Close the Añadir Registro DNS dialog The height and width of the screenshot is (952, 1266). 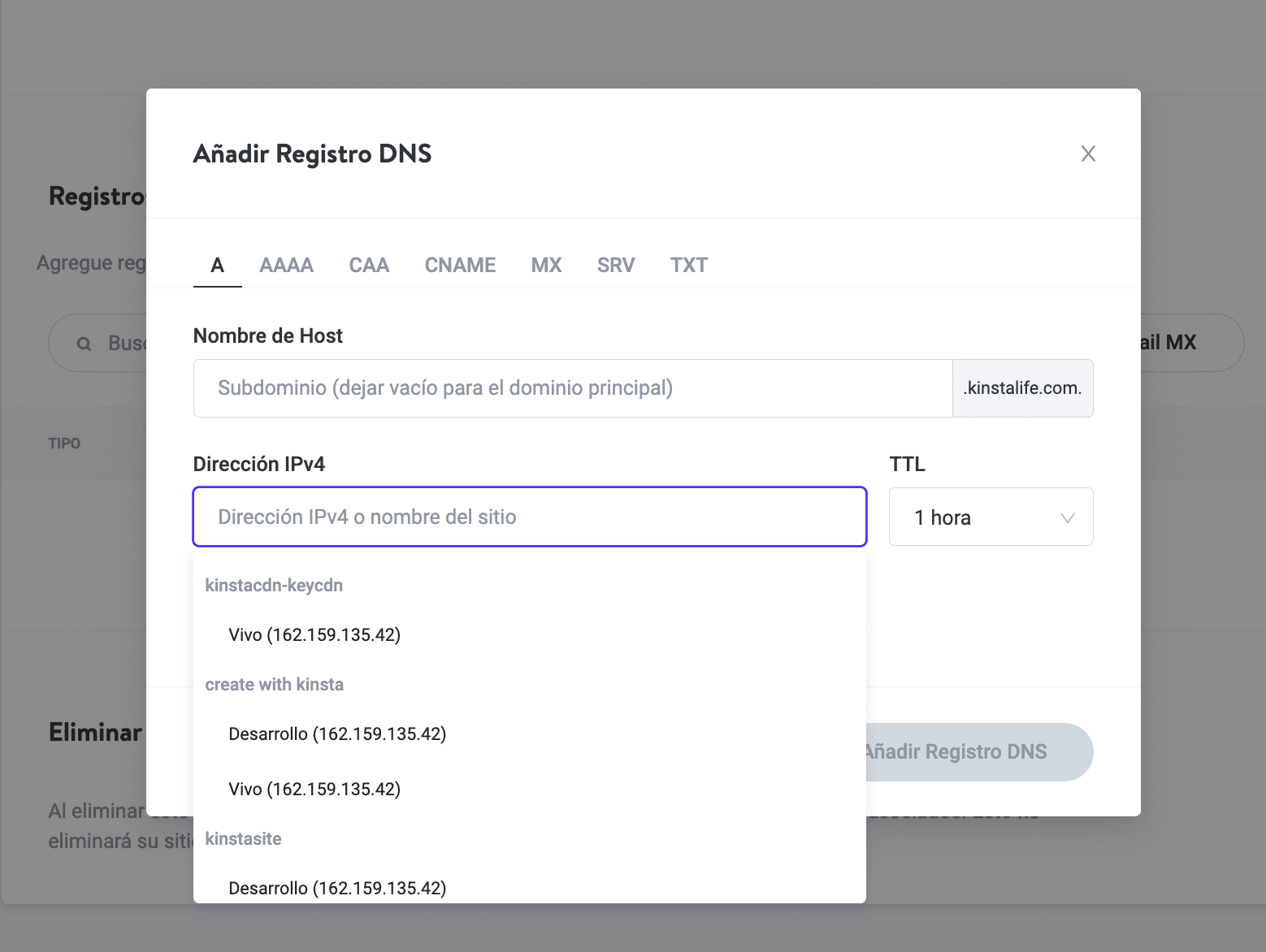[1088, 154]
